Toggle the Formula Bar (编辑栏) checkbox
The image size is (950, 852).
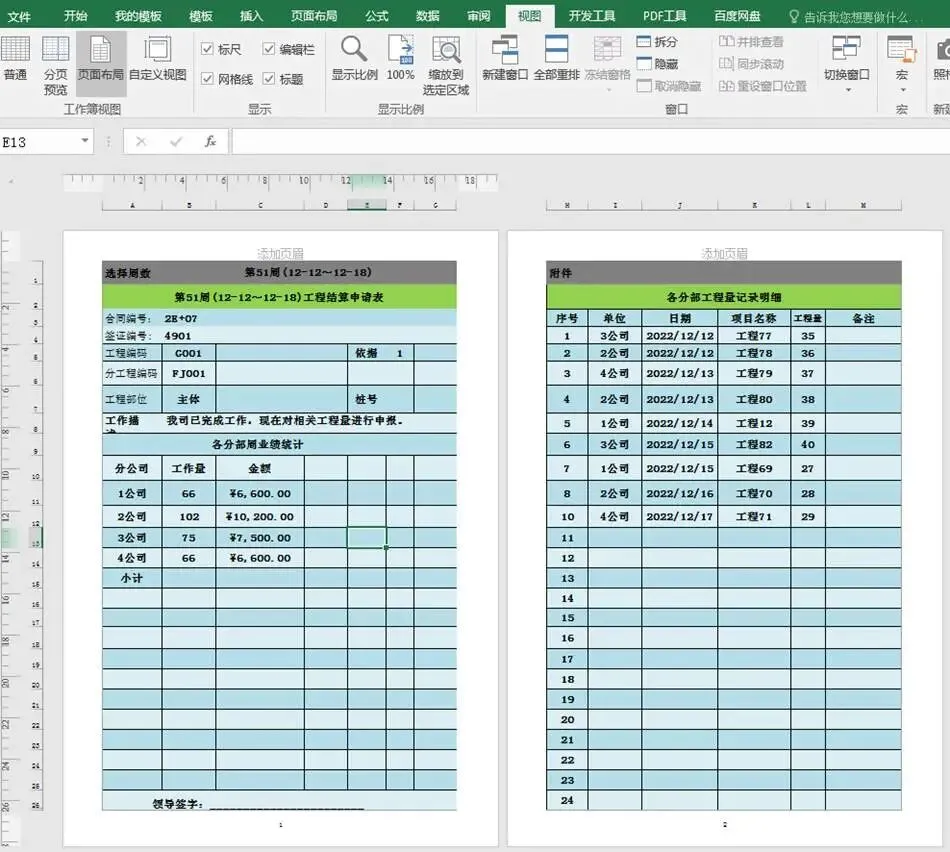[269, 48]
